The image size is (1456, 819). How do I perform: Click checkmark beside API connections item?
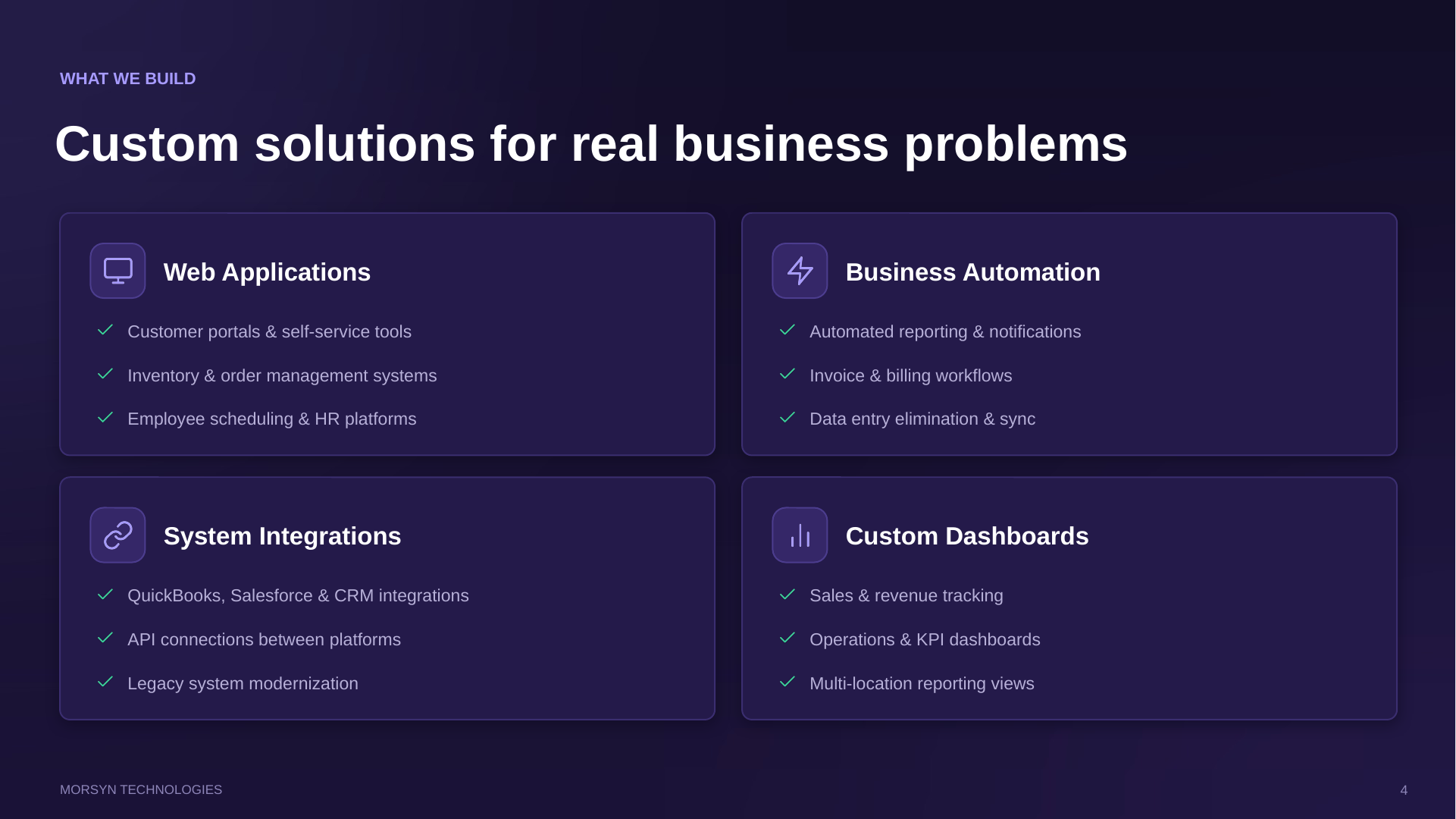(105, 638)
